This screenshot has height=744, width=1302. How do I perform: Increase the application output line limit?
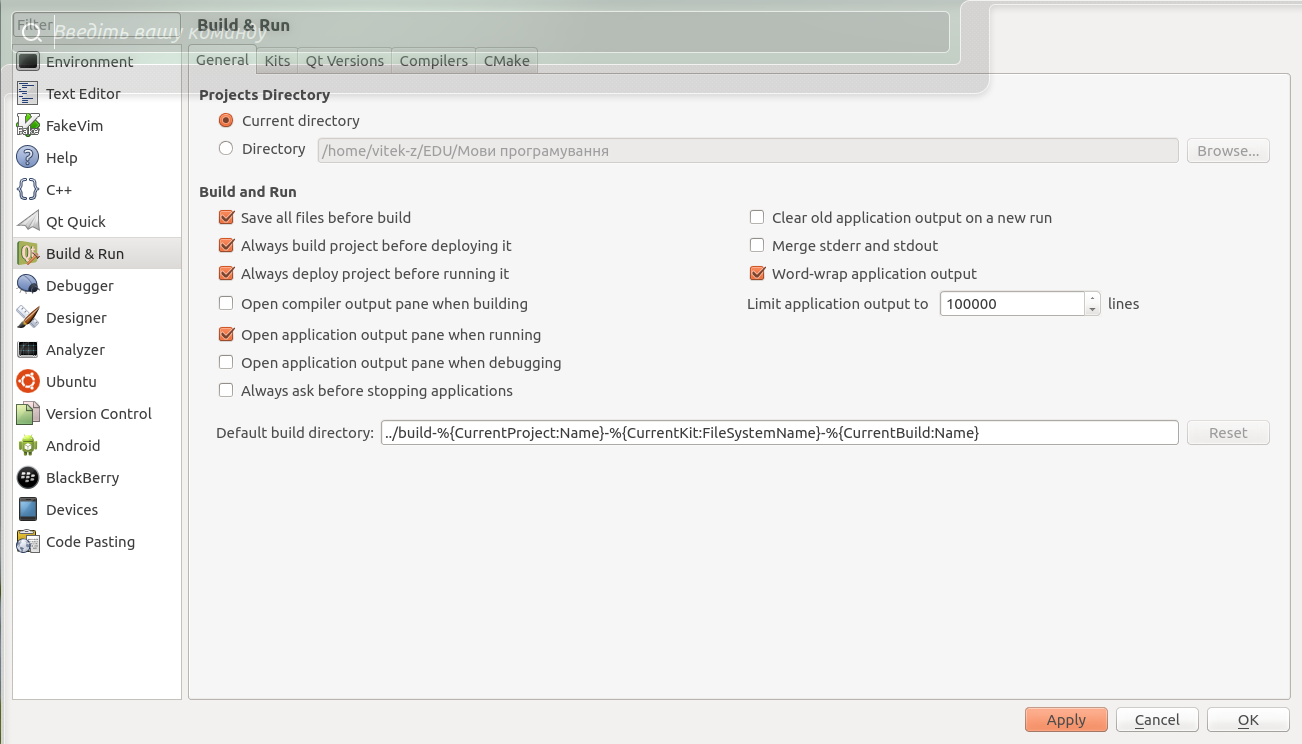pos(1092,298)
